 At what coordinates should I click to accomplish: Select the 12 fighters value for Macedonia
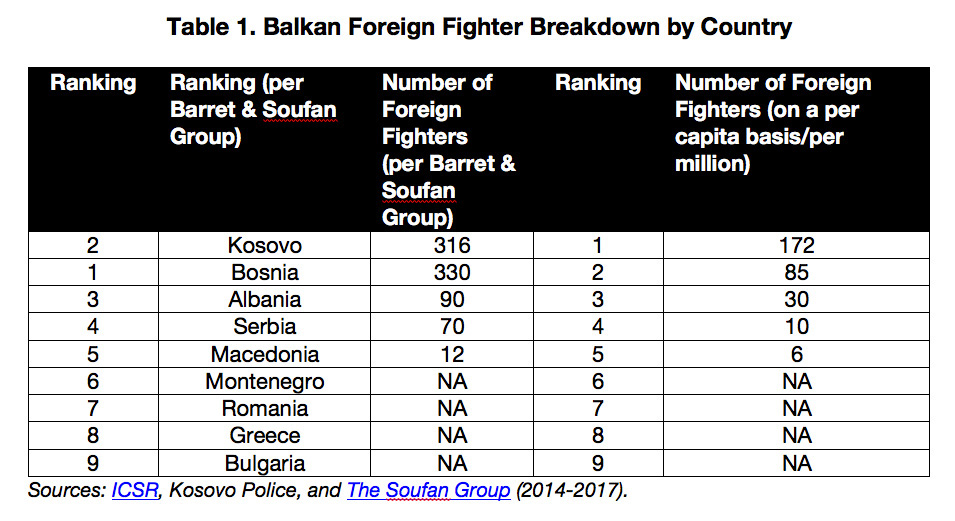[452, 354]
